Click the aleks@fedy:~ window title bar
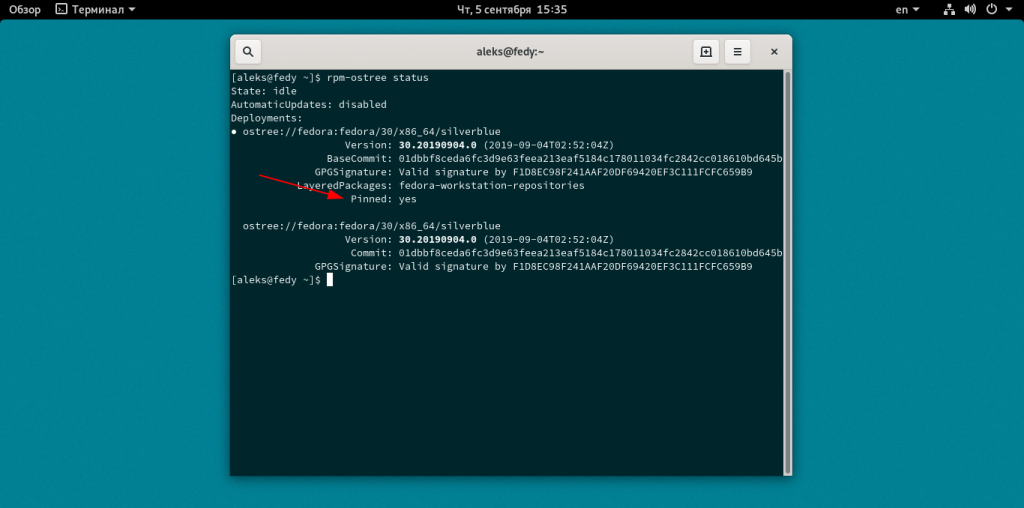Image resolution: width=1024 pixels, height=508 pixels. pos(511,52)
